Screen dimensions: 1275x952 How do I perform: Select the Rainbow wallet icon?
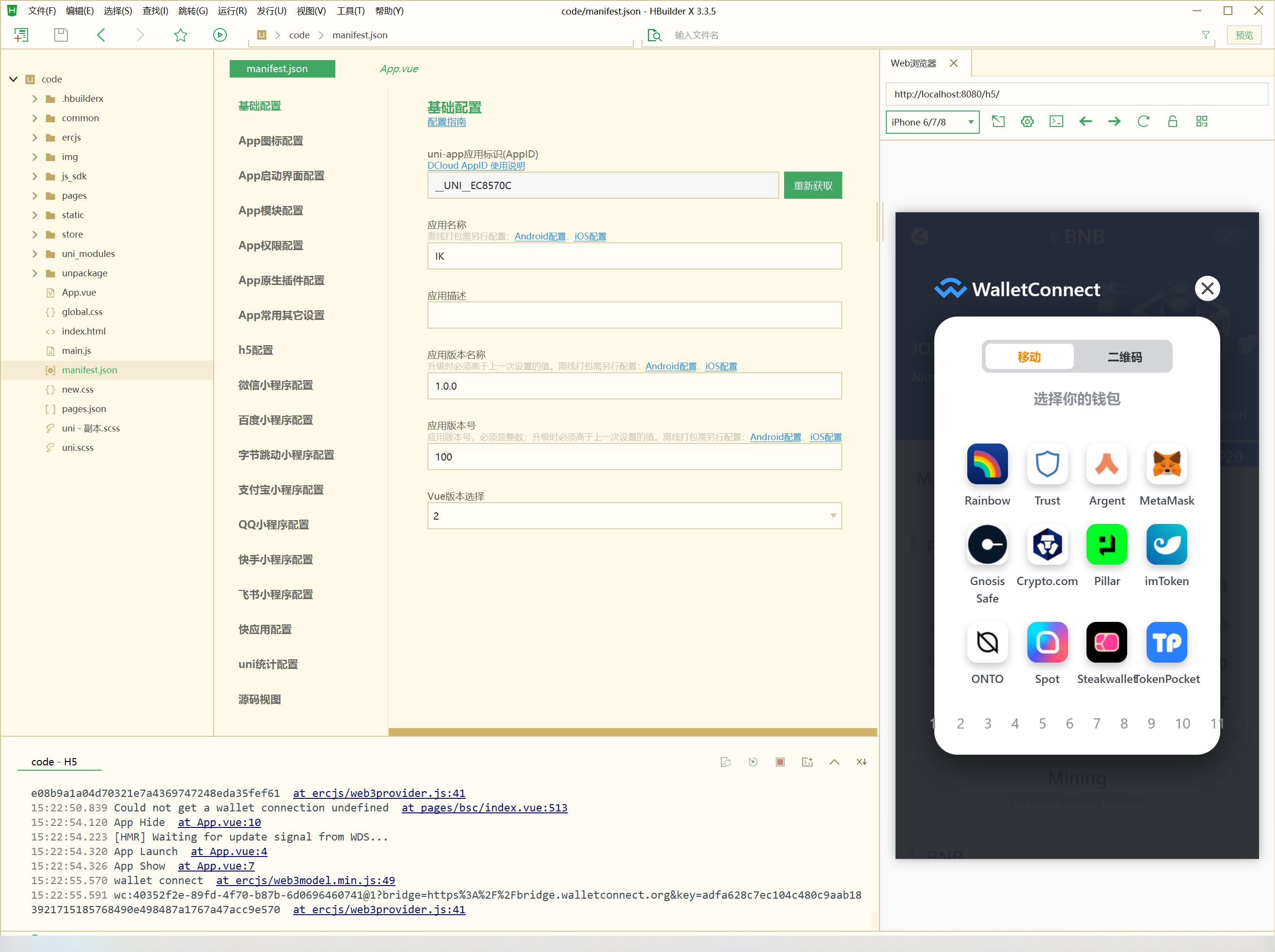pos(987,463)
